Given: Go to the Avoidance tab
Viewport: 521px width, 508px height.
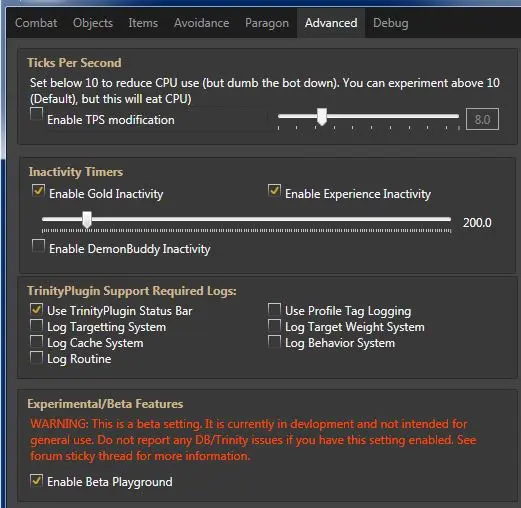Looking at the screenshot, I should 201,23.
